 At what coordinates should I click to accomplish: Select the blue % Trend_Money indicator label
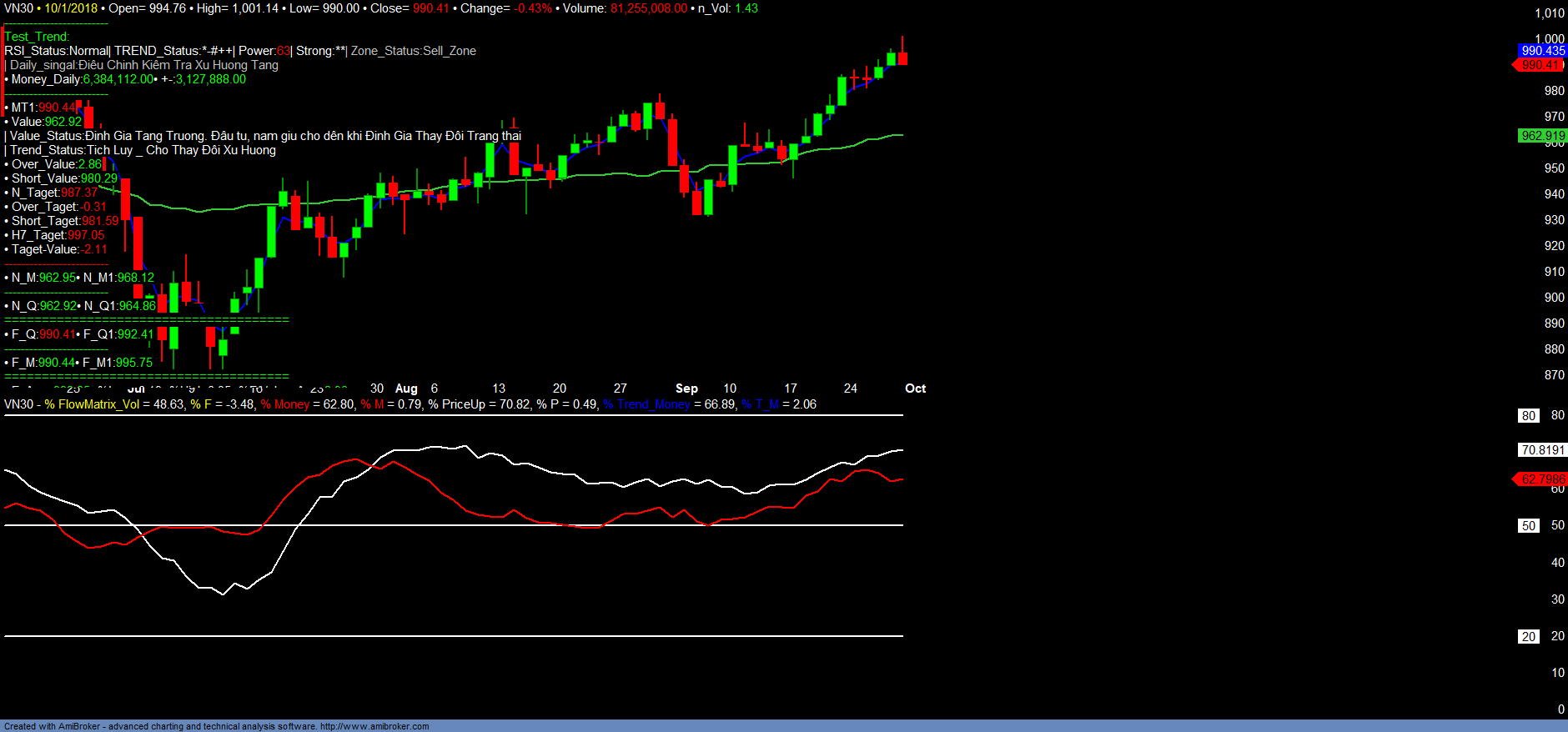coord(646,404)
